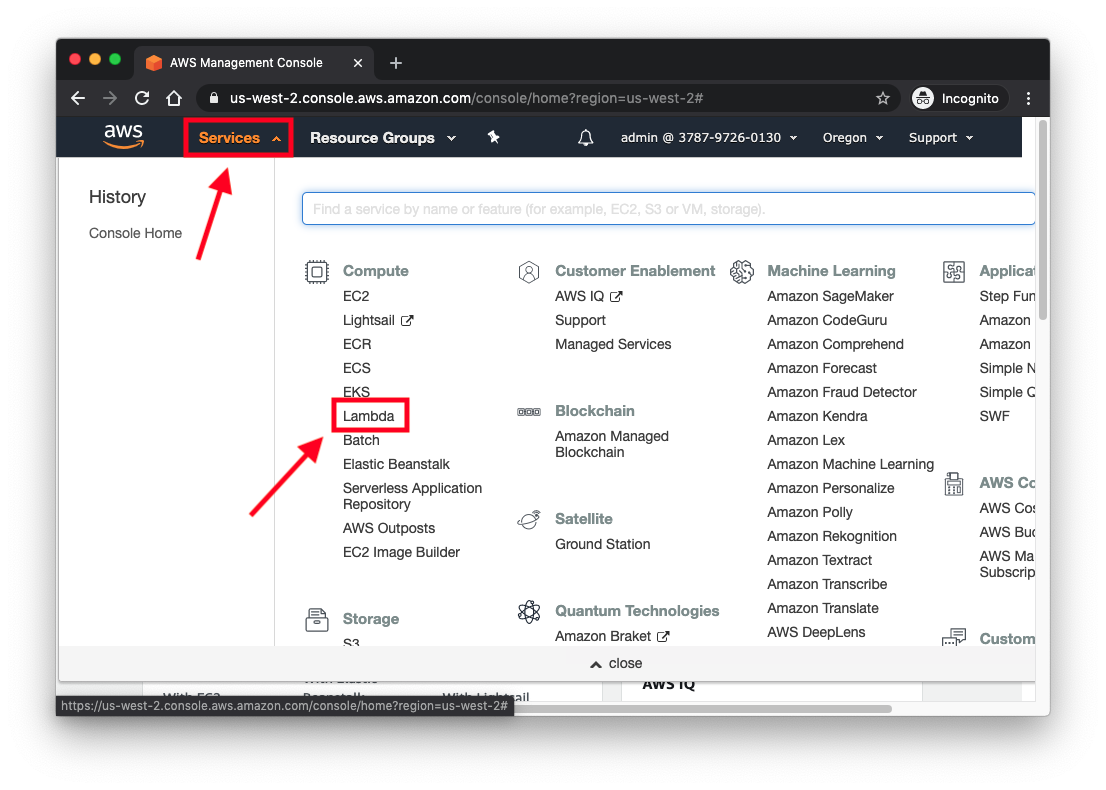Open the EC2 service
Screen dimensions: 1106x790
356,296
